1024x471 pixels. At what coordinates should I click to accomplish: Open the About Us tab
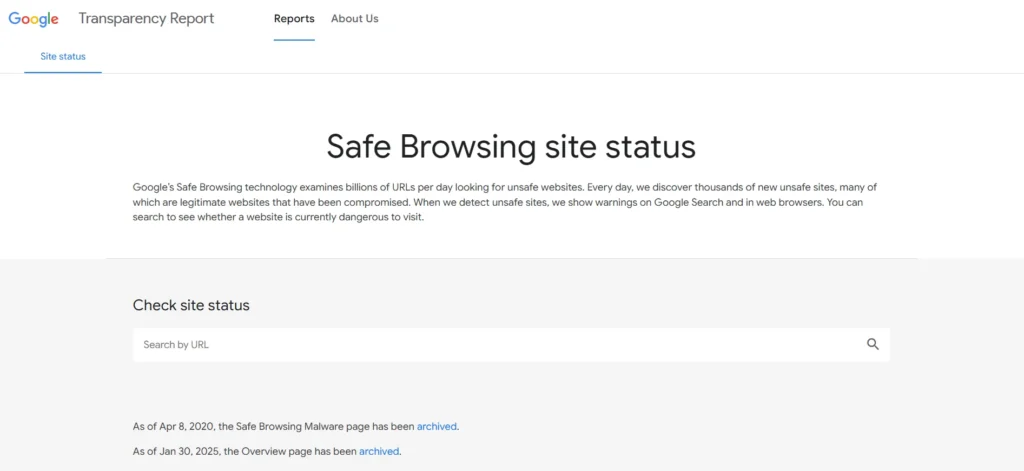(x=355, y=19)
